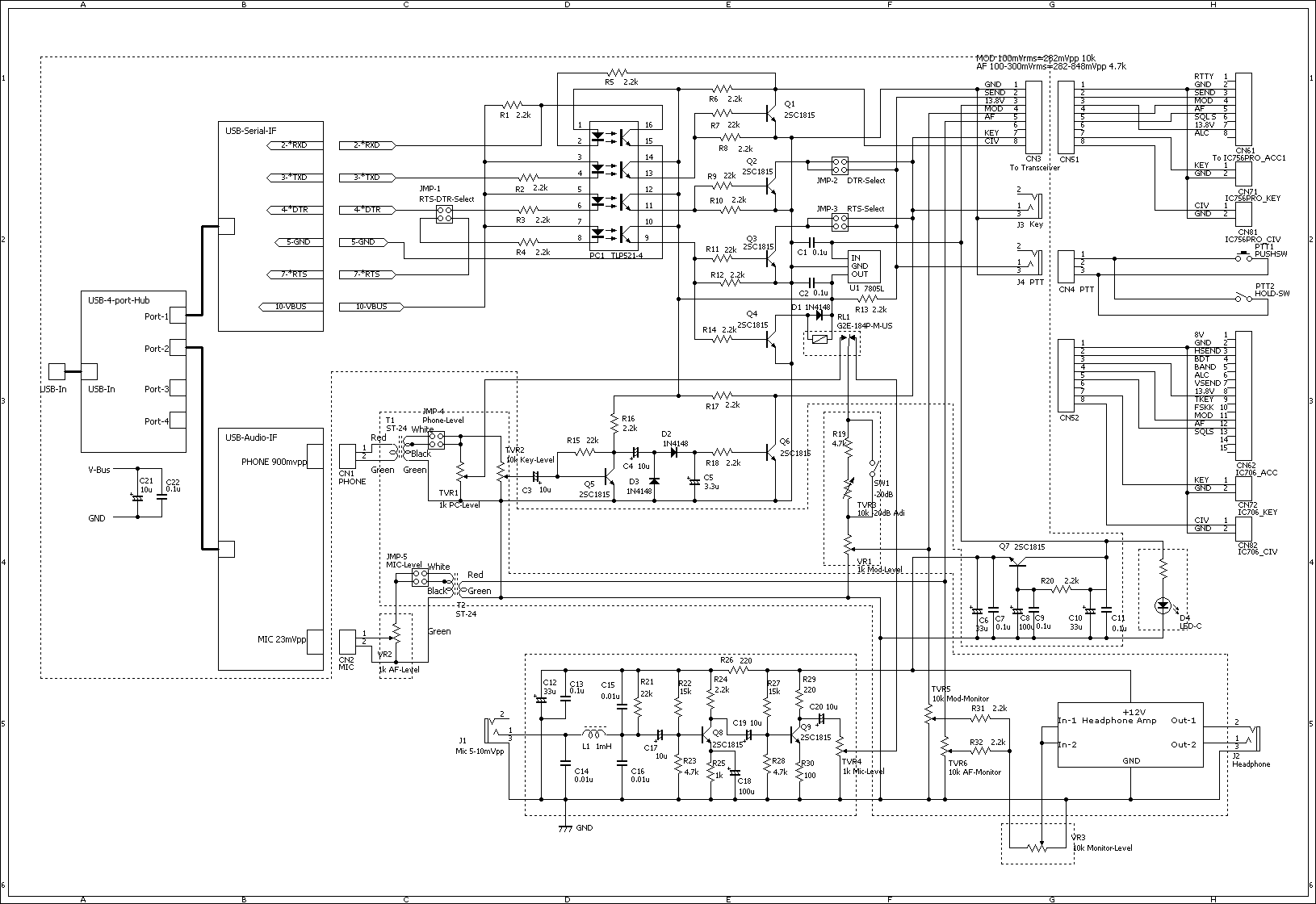The image size is (1316, 904).
Task: Click the RL1 relay coil symbol
Action: click(819, 341)
